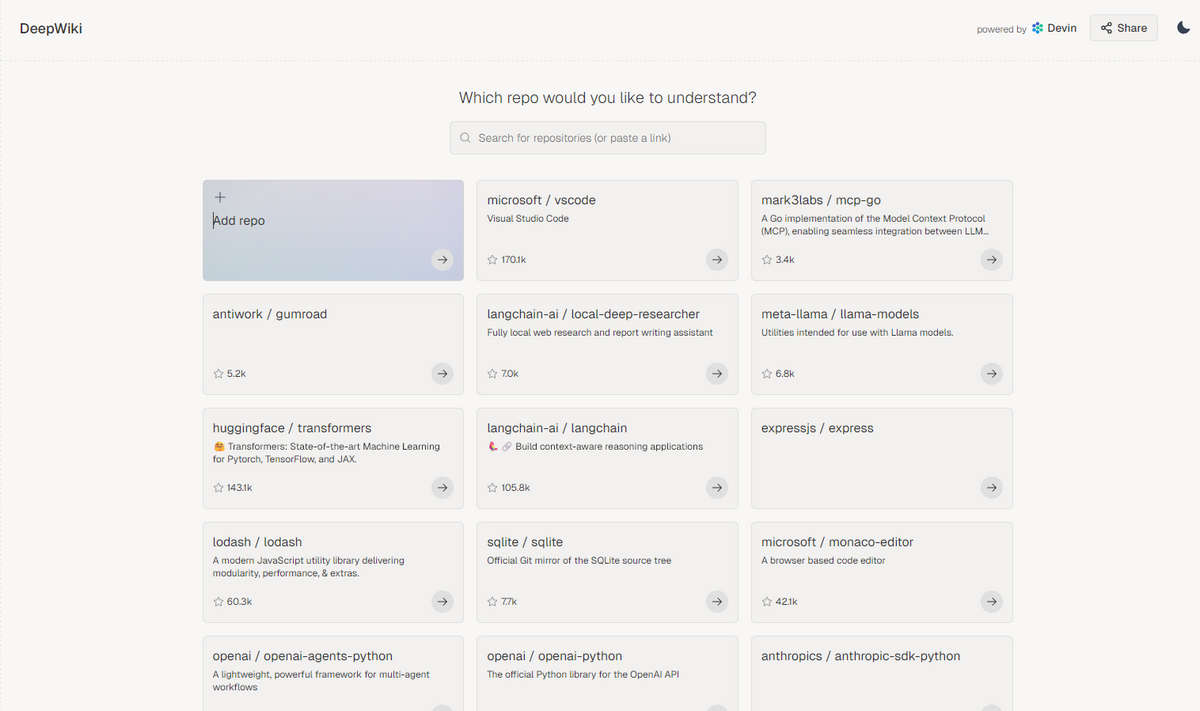The image size is (1200, 711).
Task: Open lodash / lodash arrow button
Action: [443, 602]
